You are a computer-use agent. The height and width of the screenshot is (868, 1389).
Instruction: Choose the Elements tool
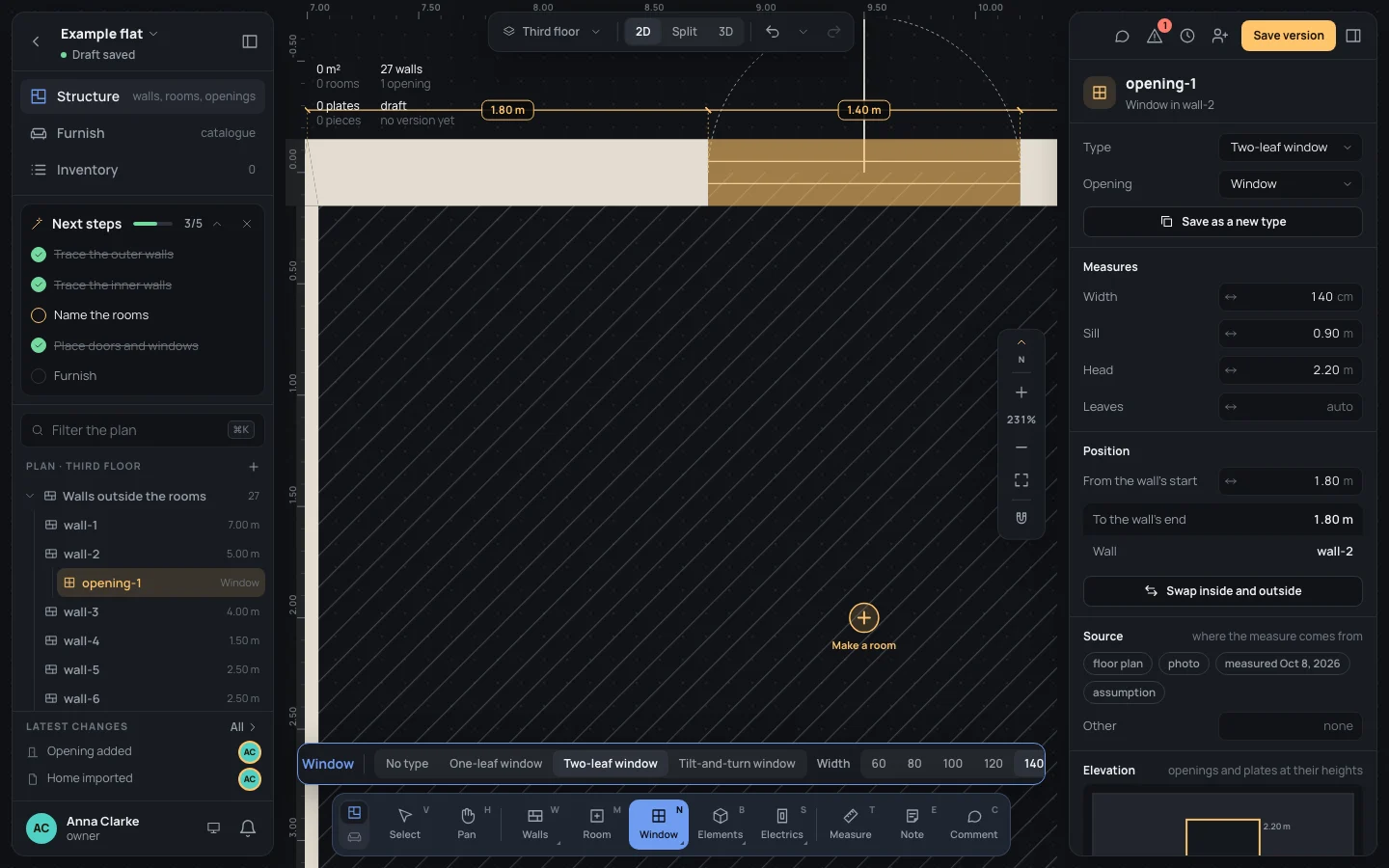(x=721, y=825)
